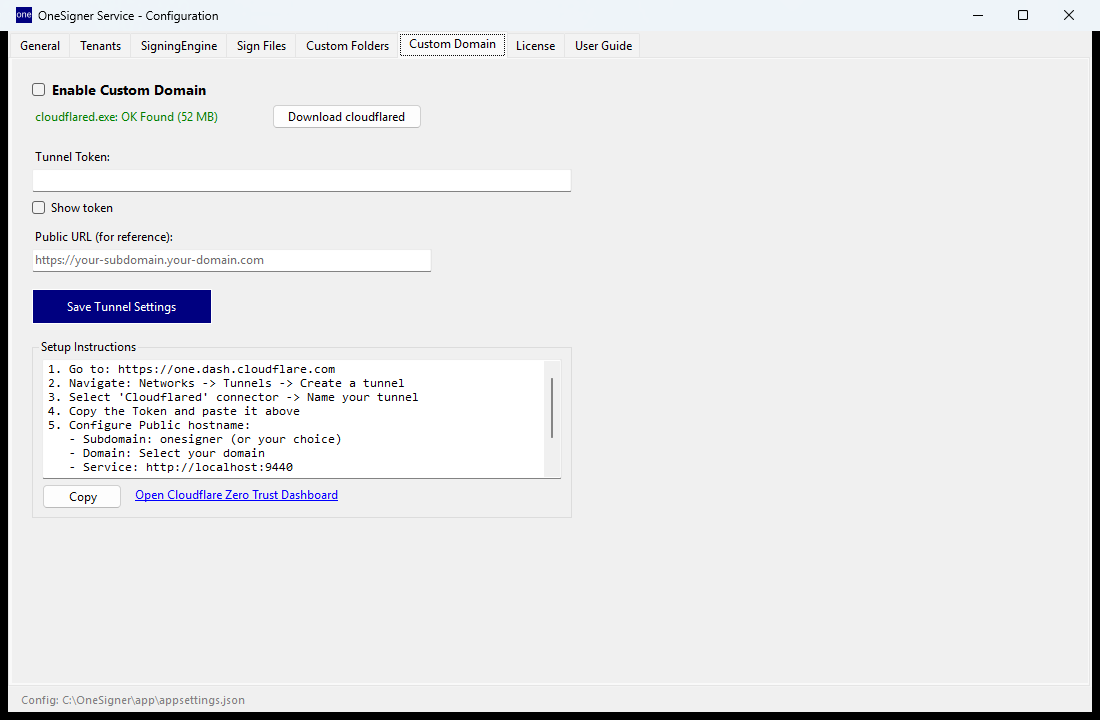
Task: Select the Custom Folders tab
Action: pos(347,46)
